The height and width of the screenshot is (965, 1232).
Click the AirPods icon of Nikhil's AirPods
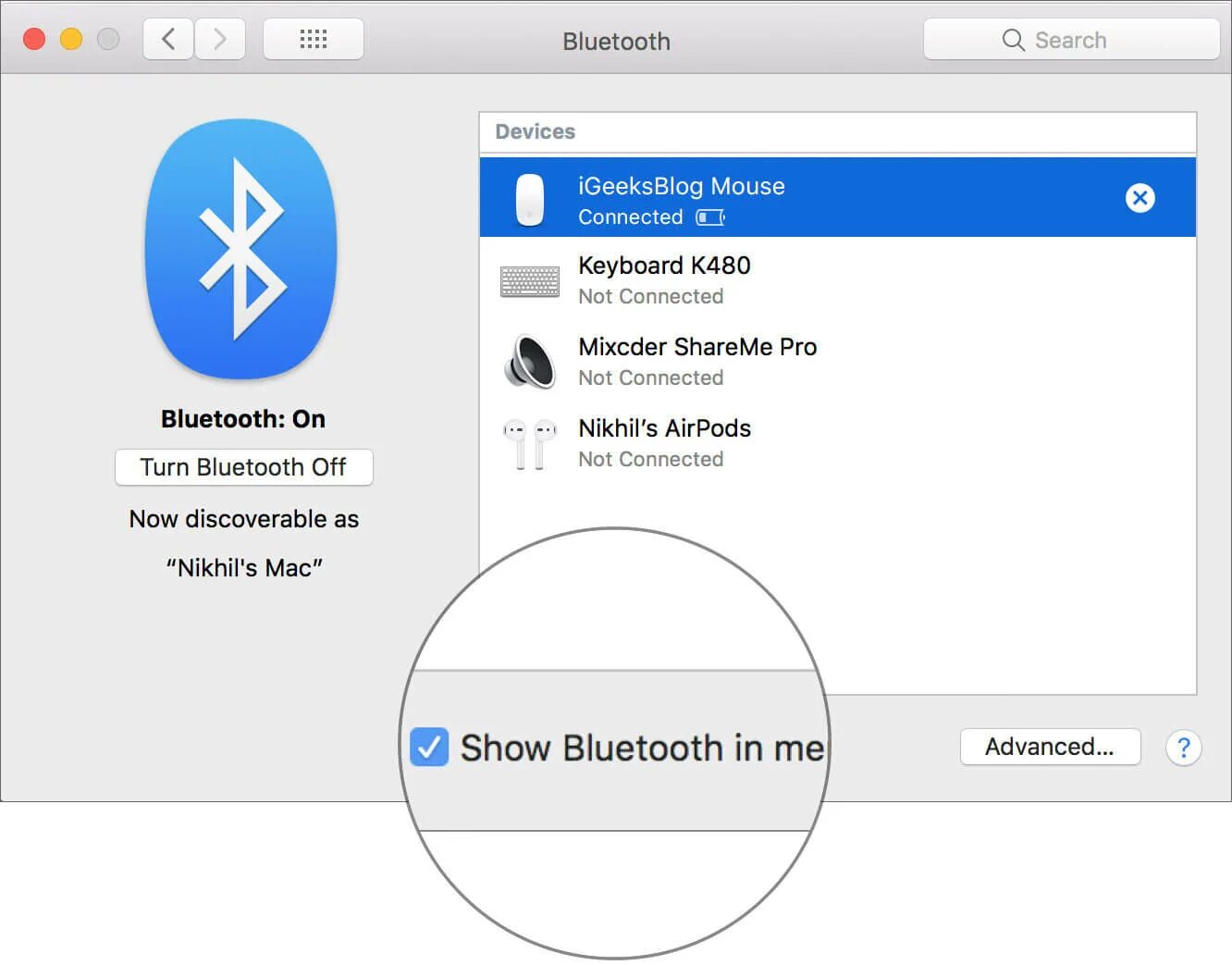click(x=530, y=443)
